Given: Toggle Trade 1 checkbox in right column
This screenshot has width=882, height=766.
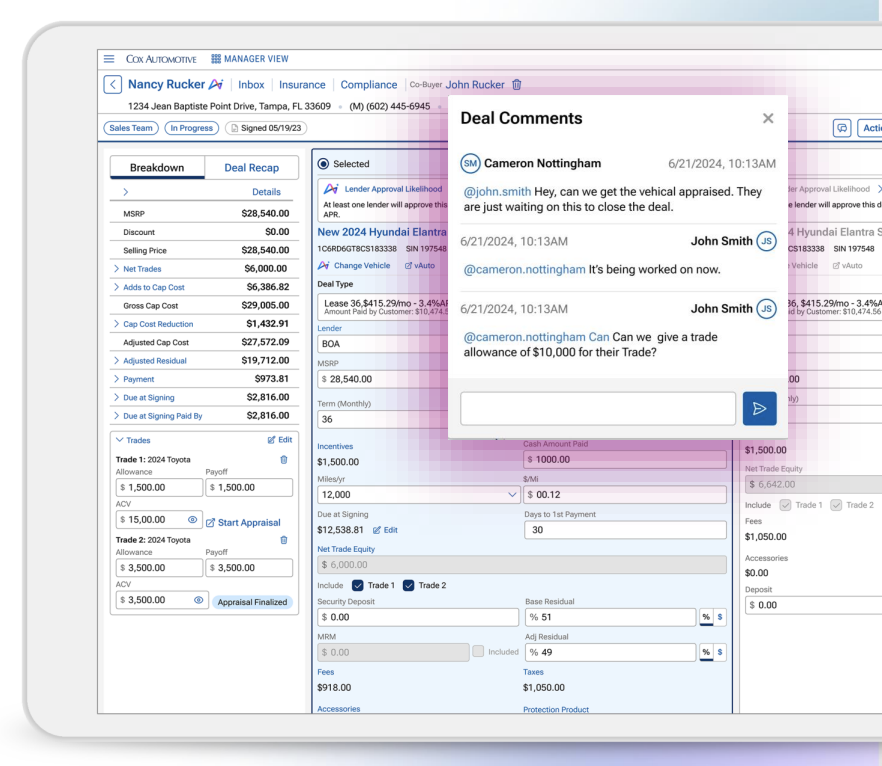Looking at the screenshot, I should 785,505.
